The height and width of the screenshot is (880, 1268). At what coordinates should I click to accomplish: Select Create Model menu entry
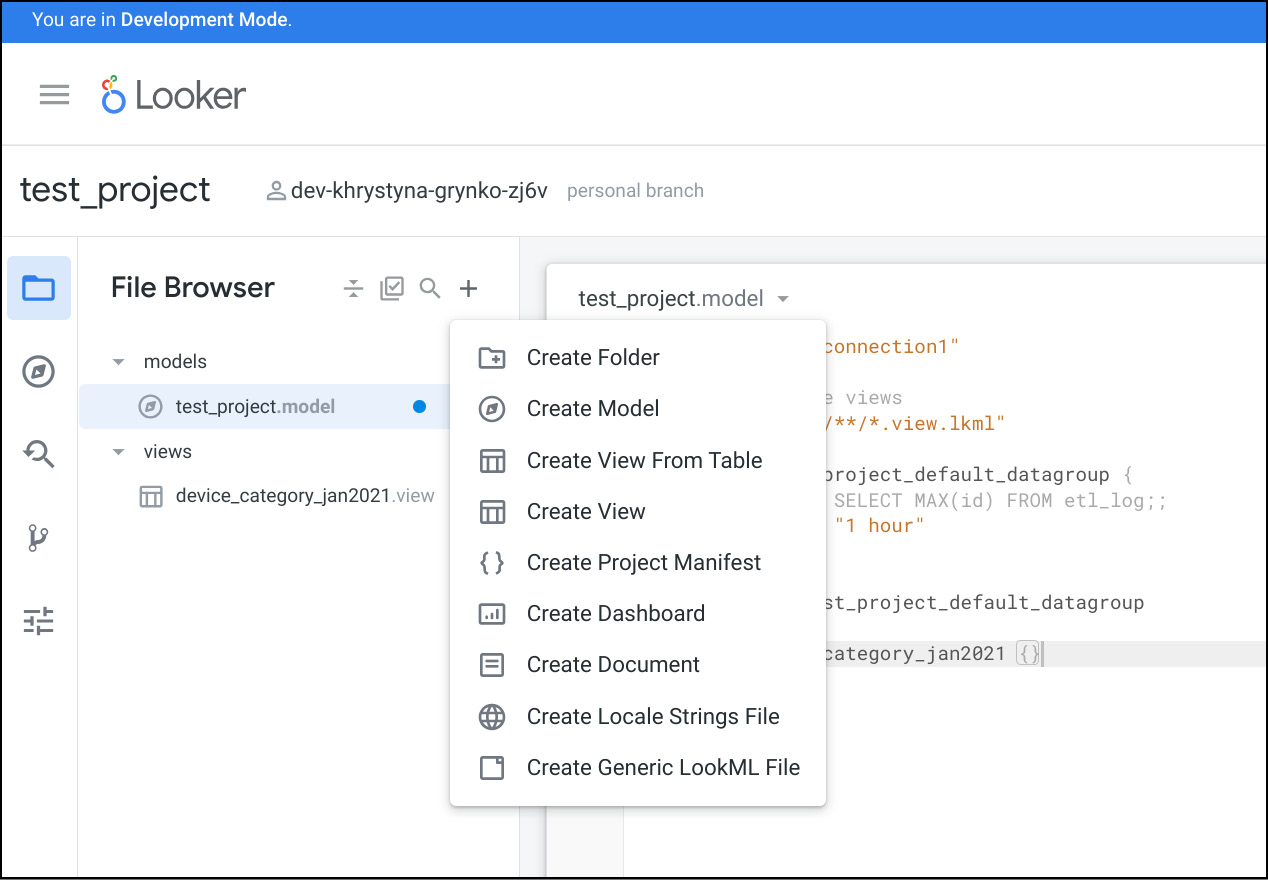pos(638,409)
